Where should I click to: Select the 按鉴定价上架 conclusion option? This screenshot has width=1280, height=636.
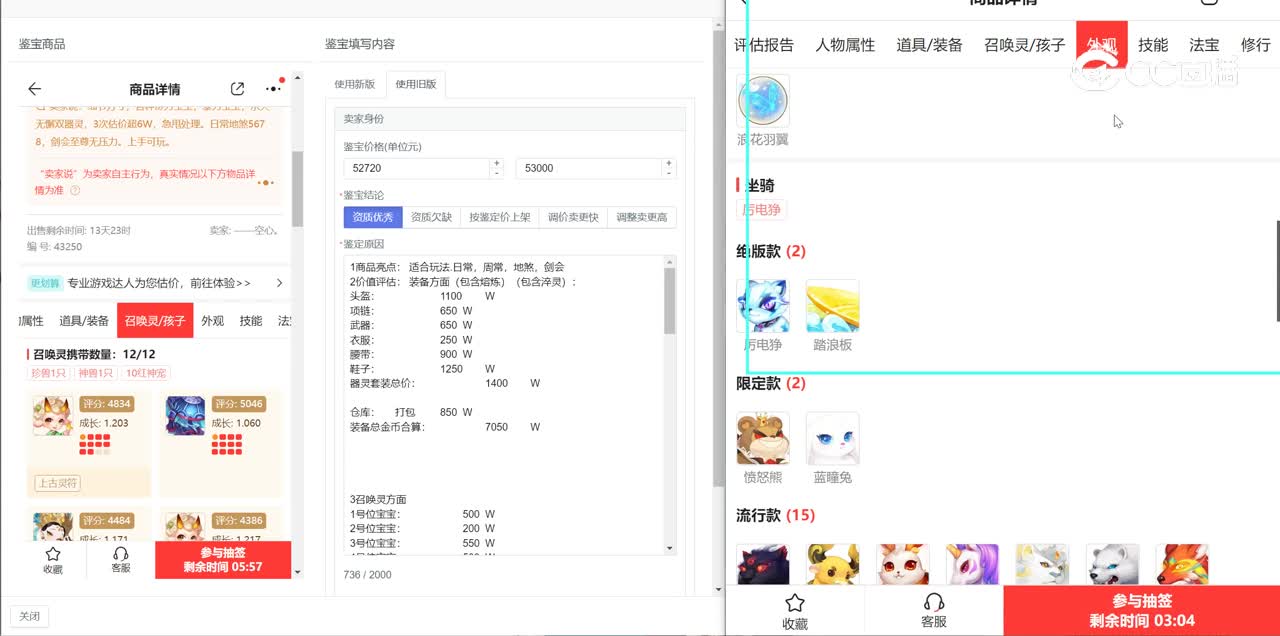coord(499,217)
